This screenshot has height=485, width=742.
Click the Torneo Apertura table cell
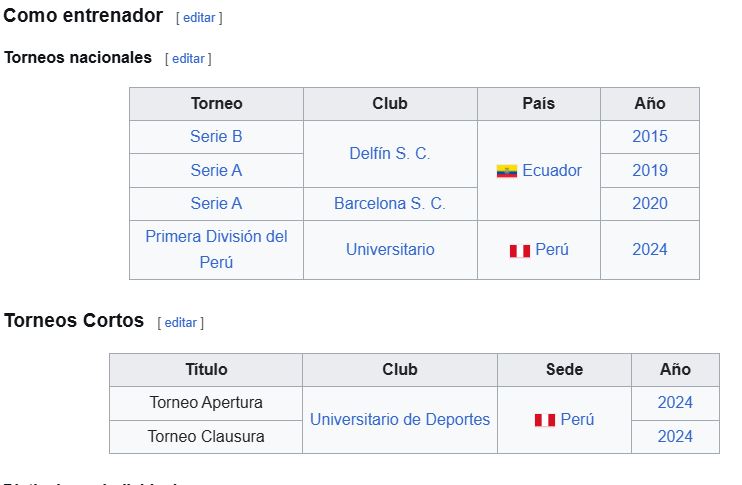[206, 403]
